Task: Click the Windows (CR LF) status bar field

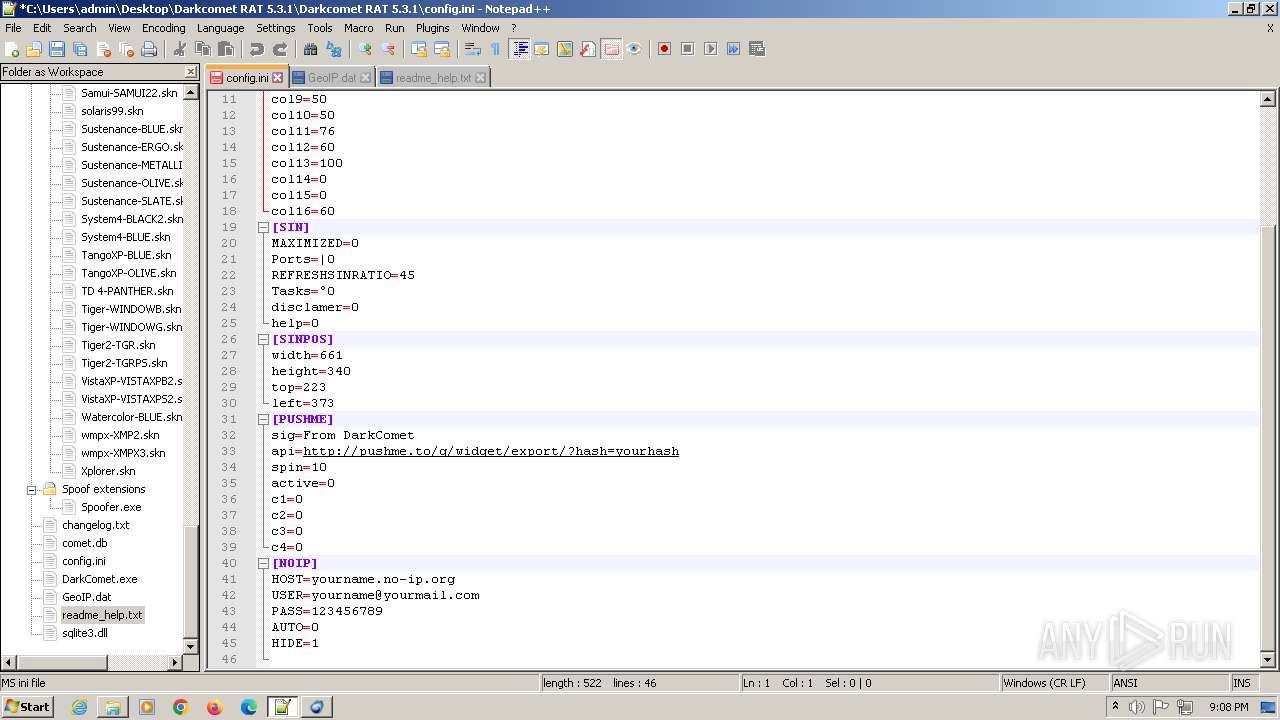Action: coord(1055,683)
